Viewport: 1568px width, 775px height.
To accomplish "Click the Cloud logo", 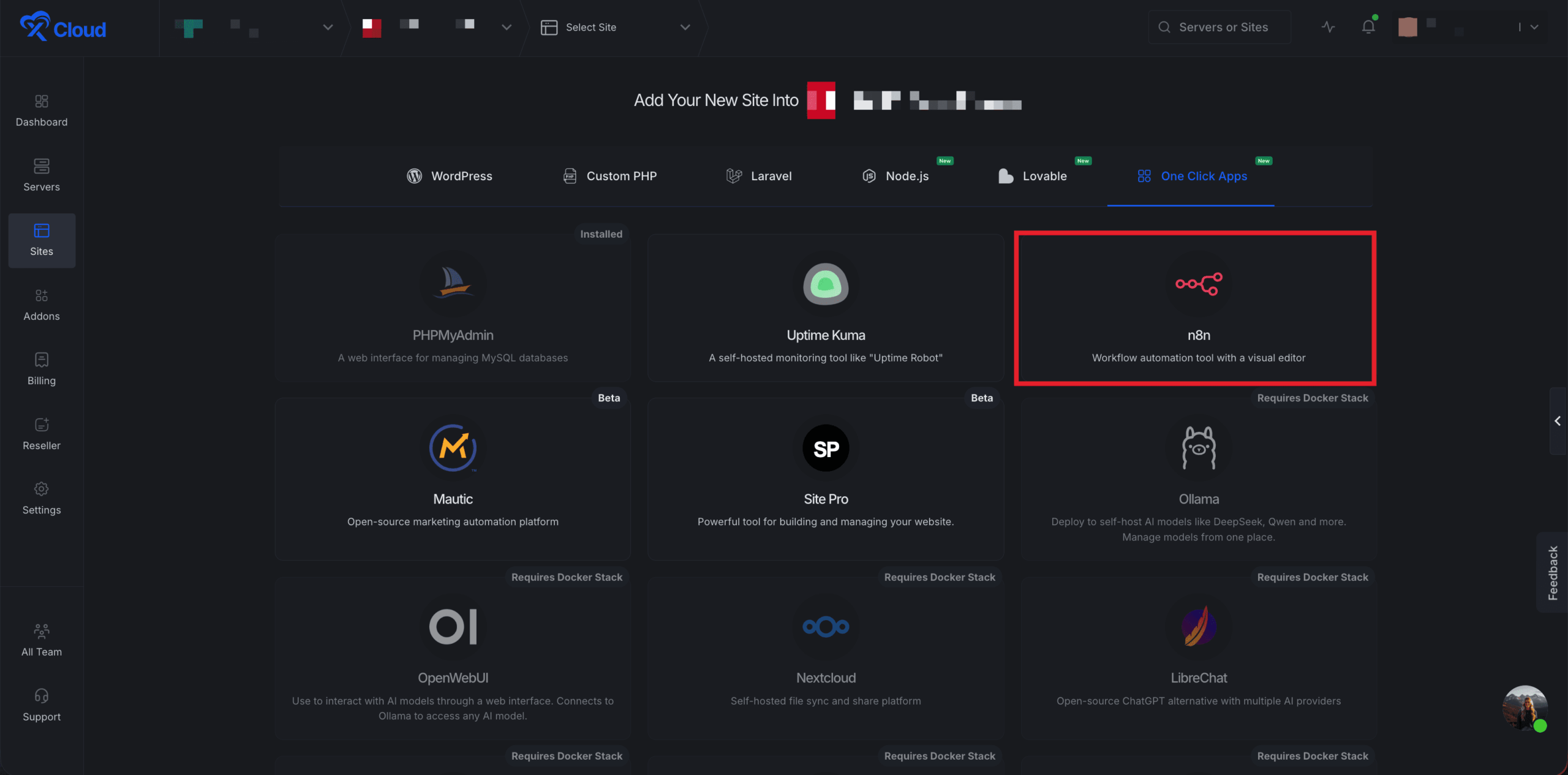I will 62,28.
